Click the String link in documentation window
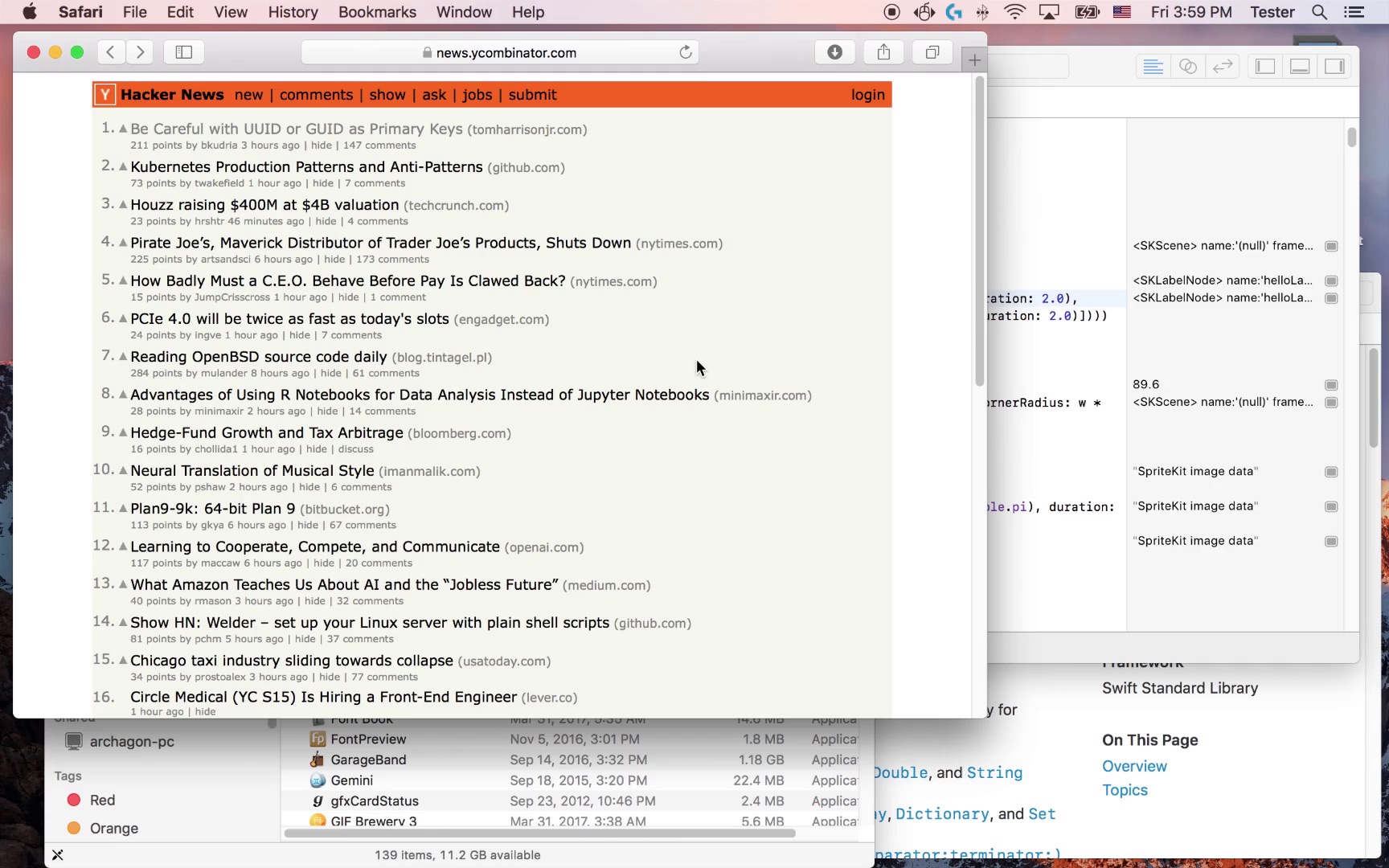This screenshot has width=1389, height=868. (x=994, y=773)
